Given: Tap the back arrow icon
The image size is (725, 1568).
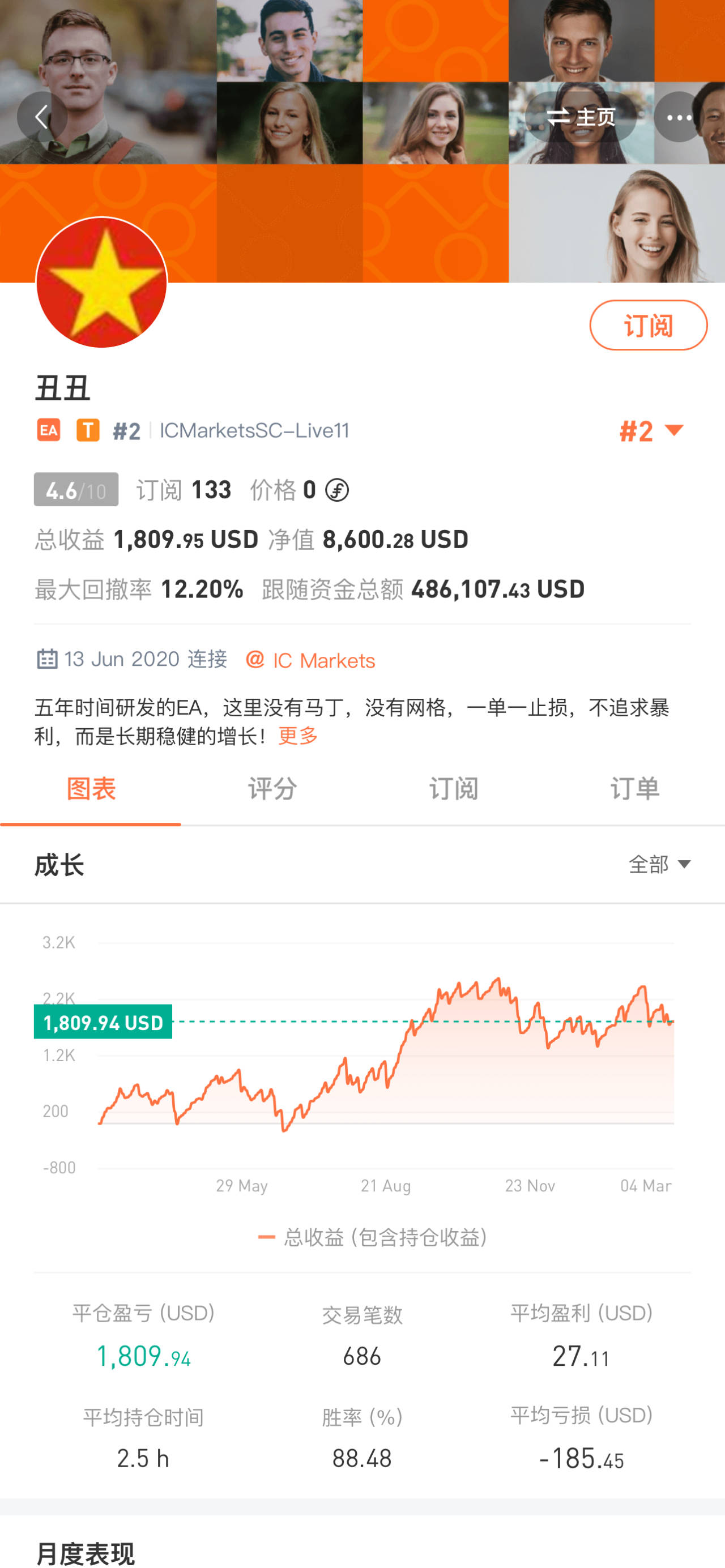Looking at the screenshot, I should point(42,116).
